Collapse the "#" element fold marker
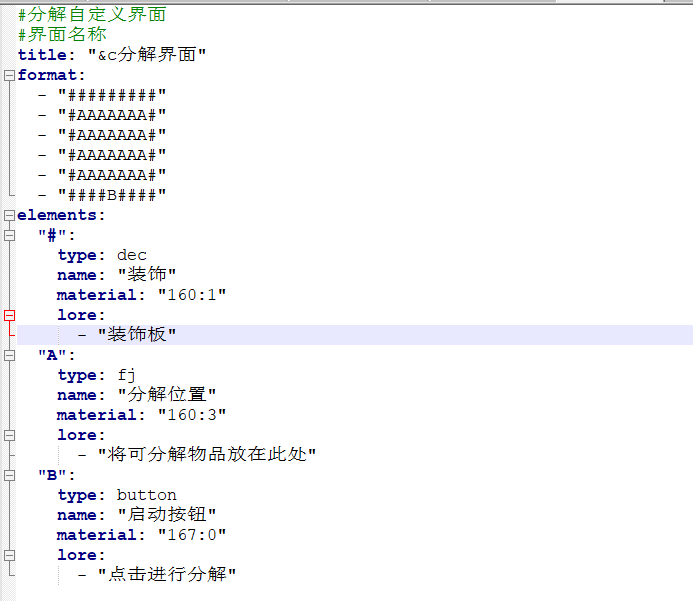 point(9,235)
